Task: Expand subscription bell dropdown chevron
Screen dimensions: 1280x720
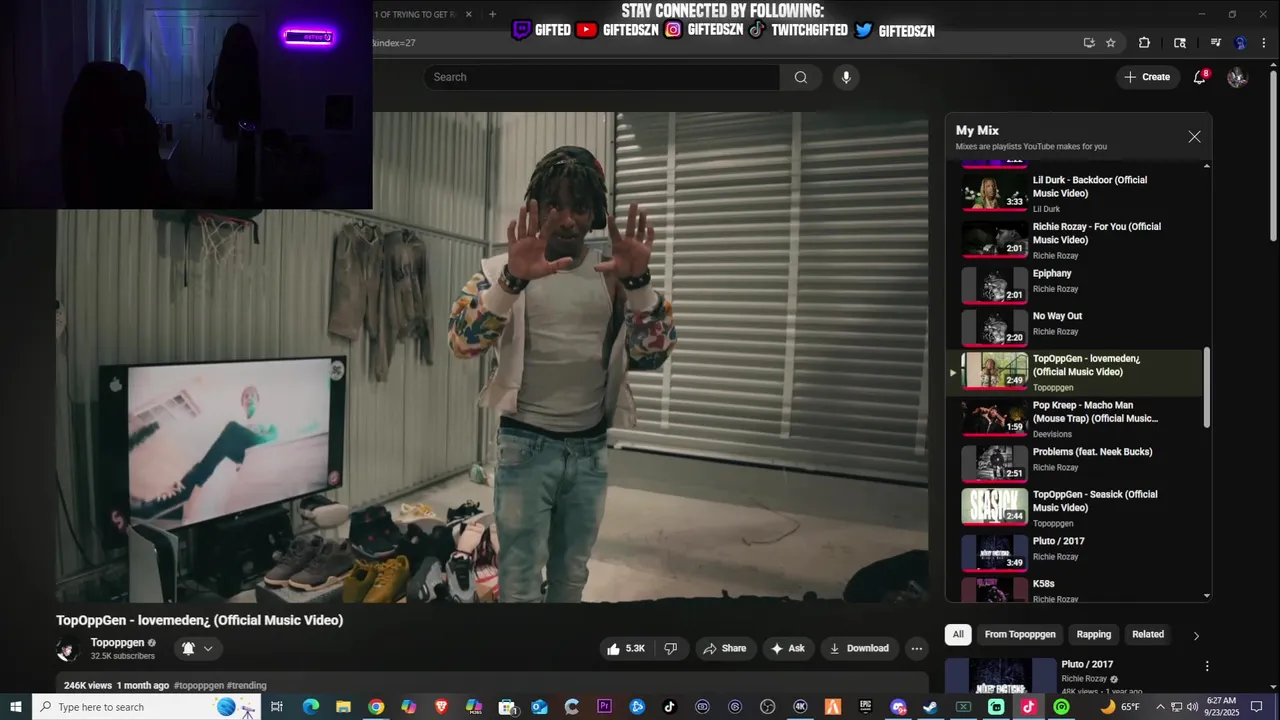Action: 208,648
